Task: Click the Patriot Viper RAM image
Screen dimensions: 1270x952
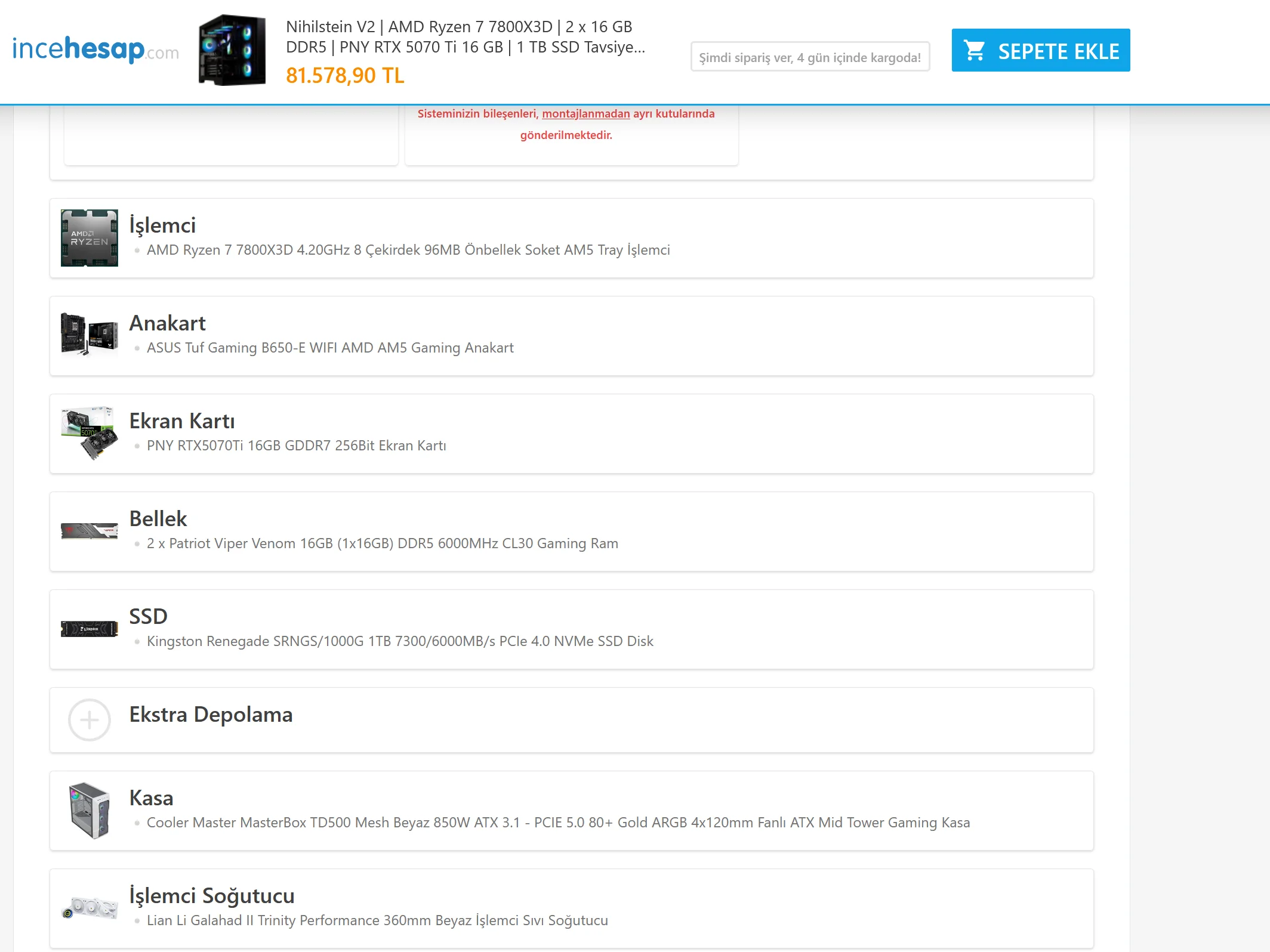Action: tap(90, 531)
